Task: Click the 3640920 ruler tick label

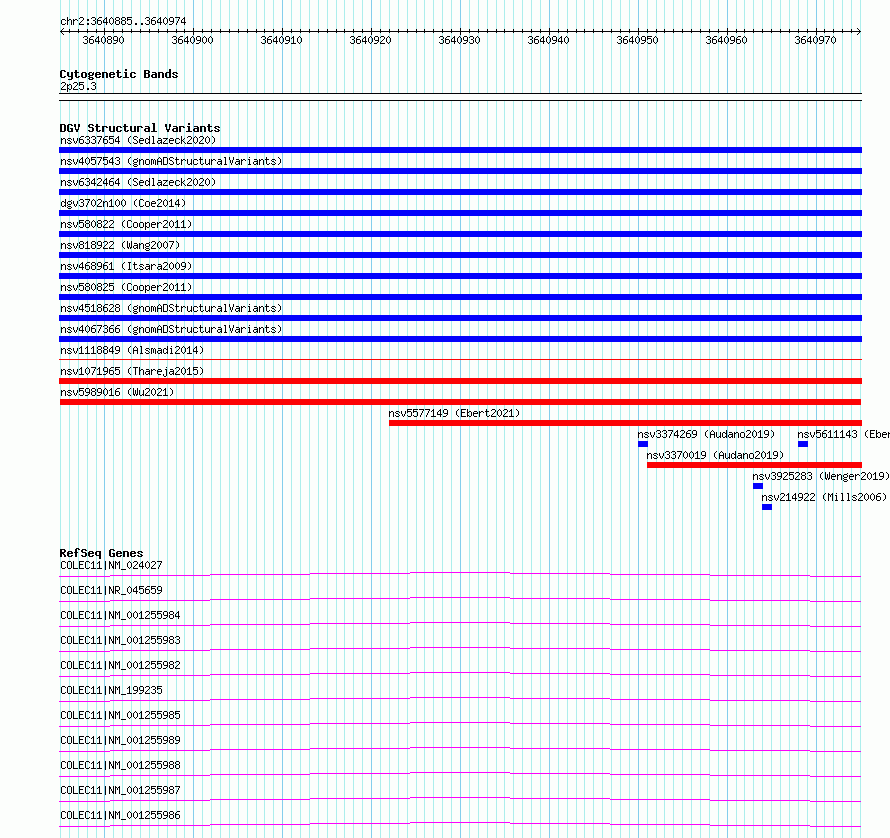Action: click(370, 40)
